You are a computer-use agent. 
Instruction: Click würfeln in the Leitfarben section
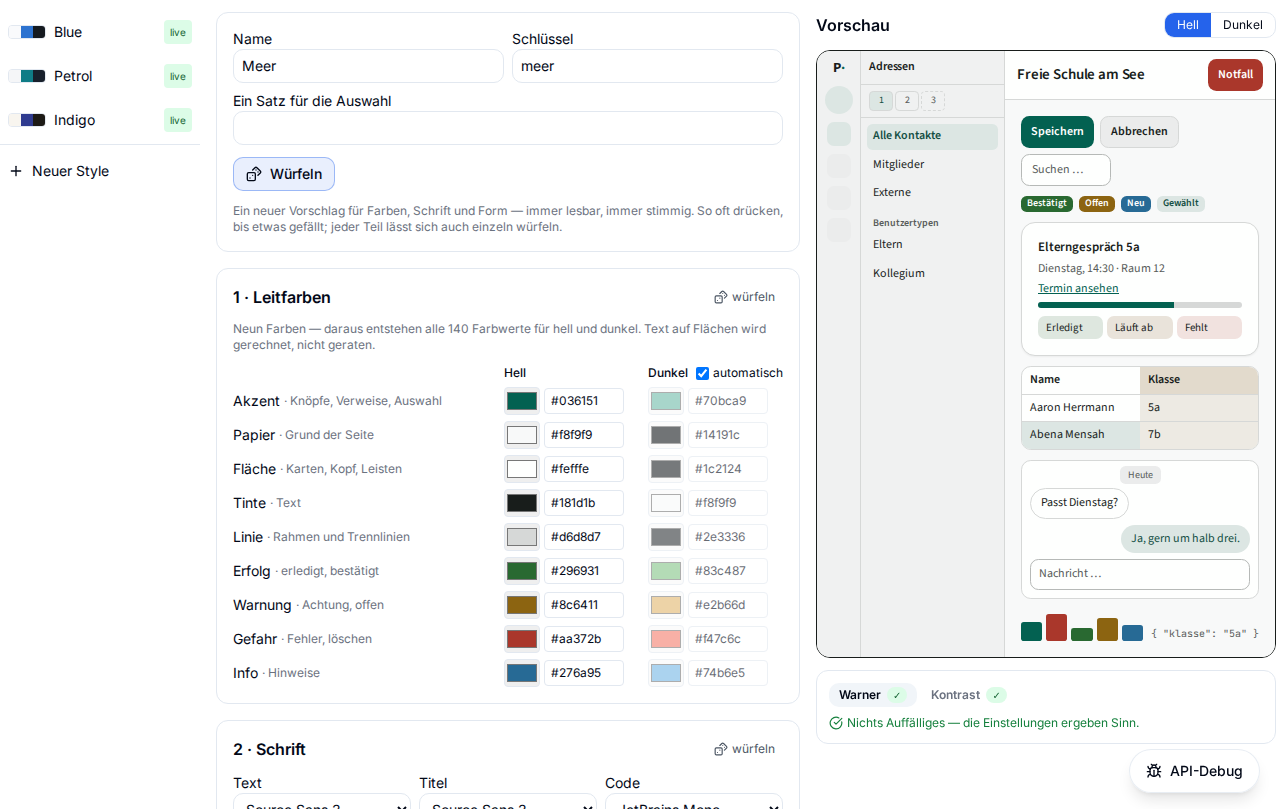coord(744,297)
